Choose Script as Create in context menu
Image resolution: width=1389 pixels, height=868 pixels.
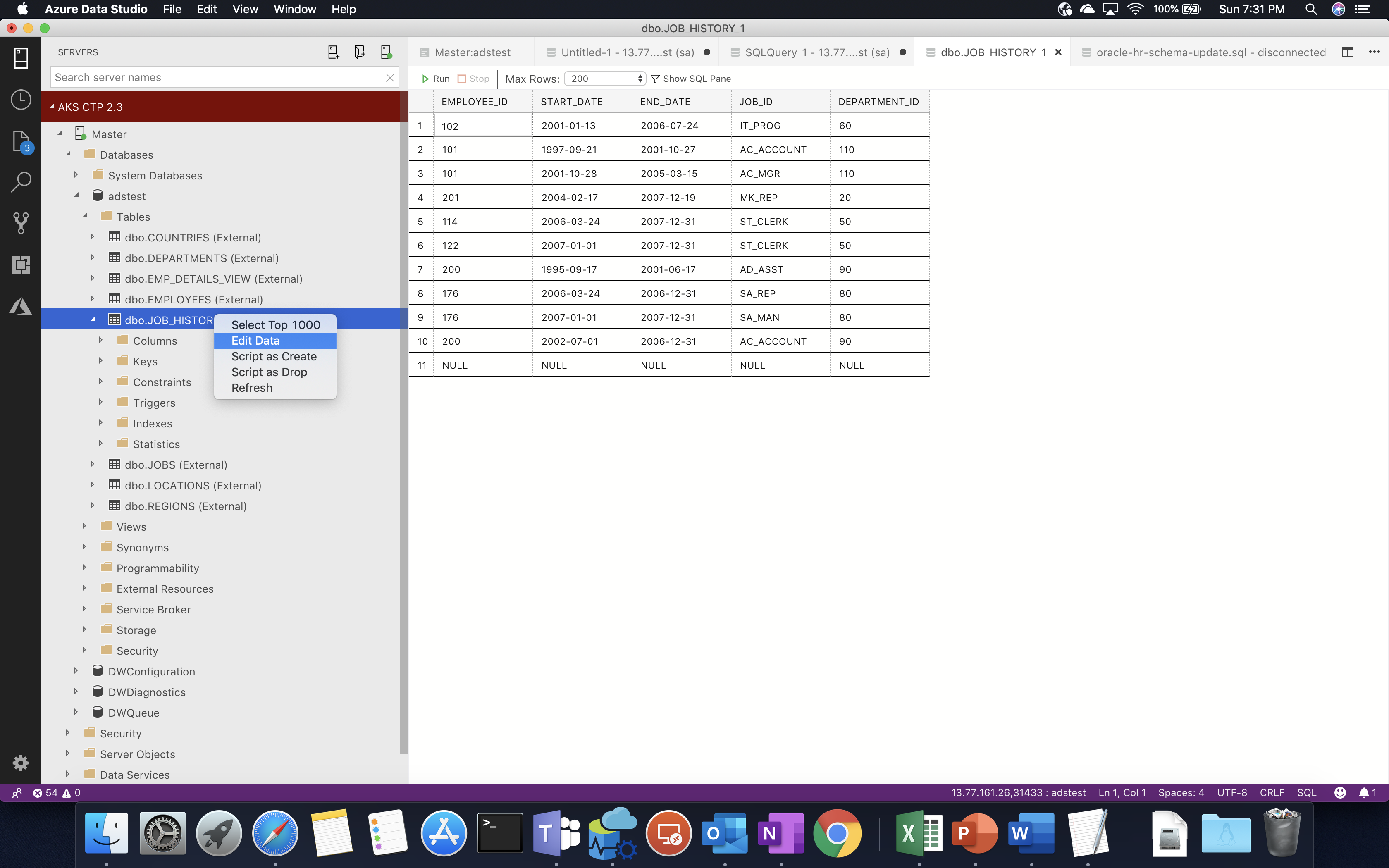coord(274,356)
